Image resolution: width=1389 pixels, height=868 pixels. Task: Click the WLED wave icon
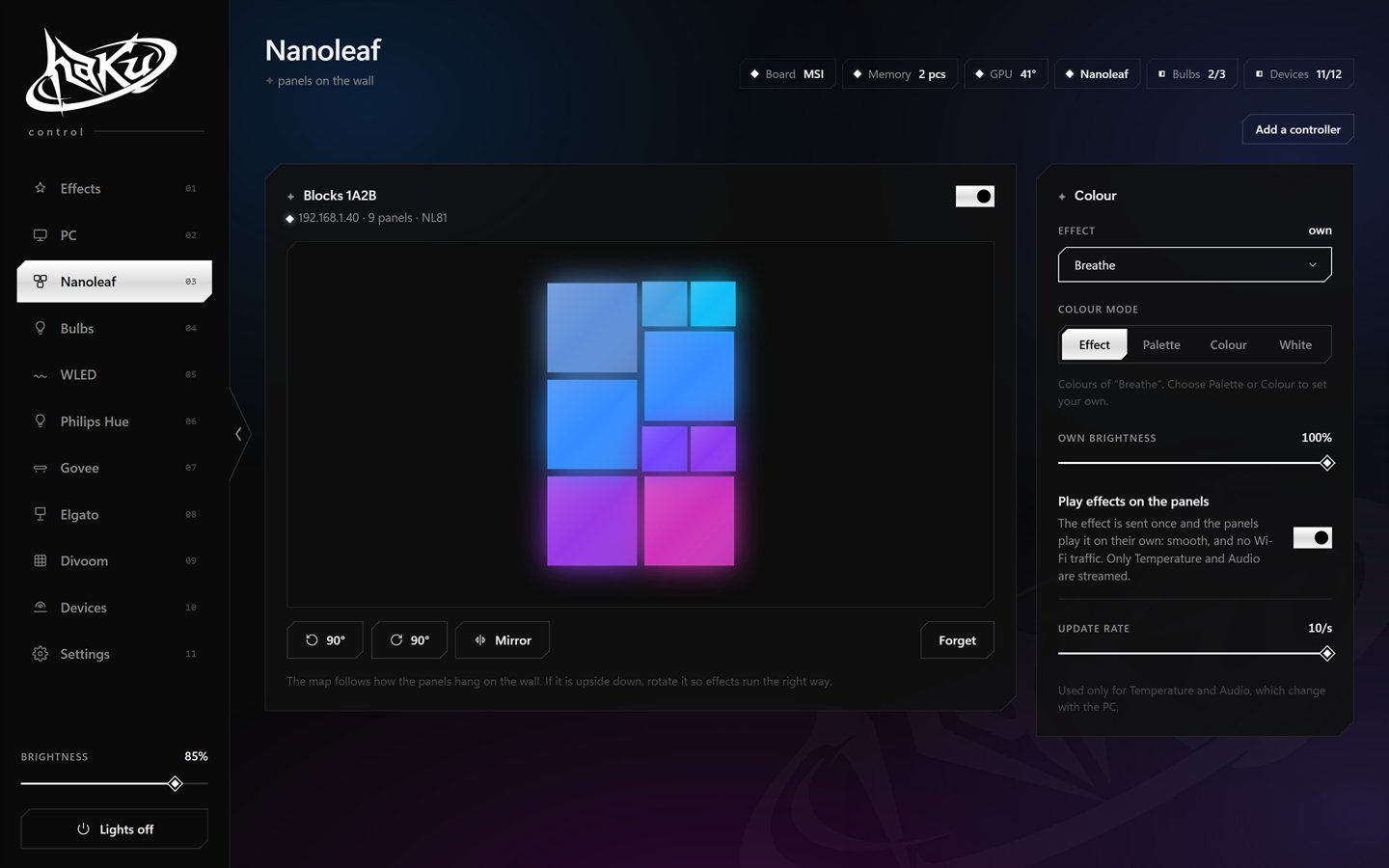[x=40, y=375]
